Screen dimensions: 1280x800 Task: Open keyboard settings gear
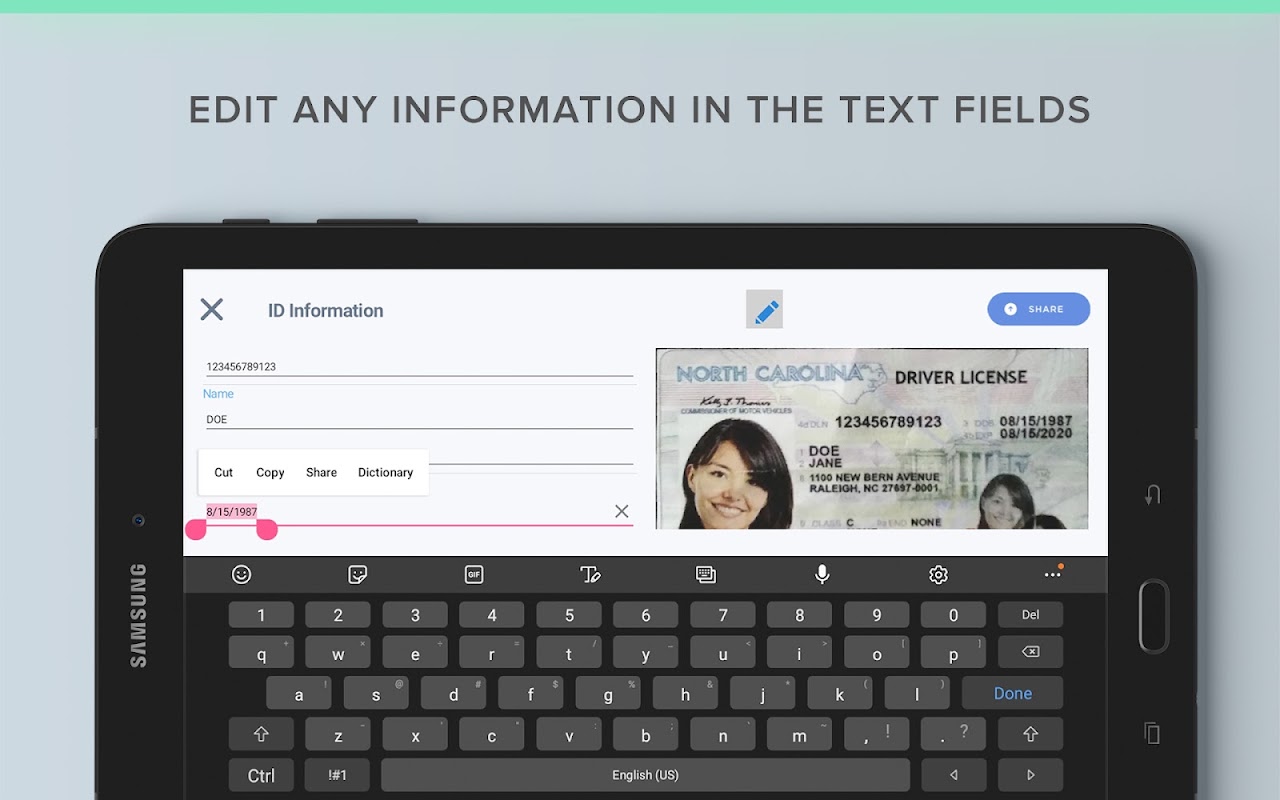point(938,574)
